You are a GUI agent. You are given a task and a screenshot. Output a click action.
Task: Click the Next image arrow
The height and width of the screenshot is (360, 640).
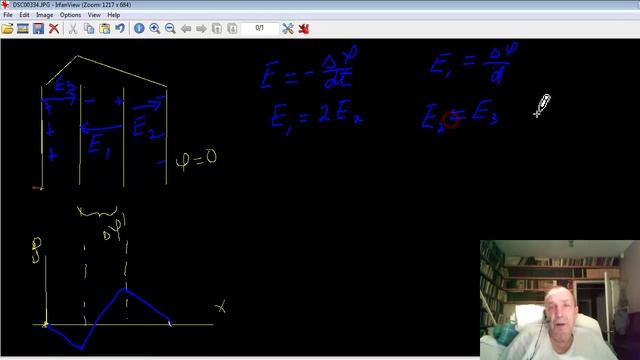click(201, 29)
